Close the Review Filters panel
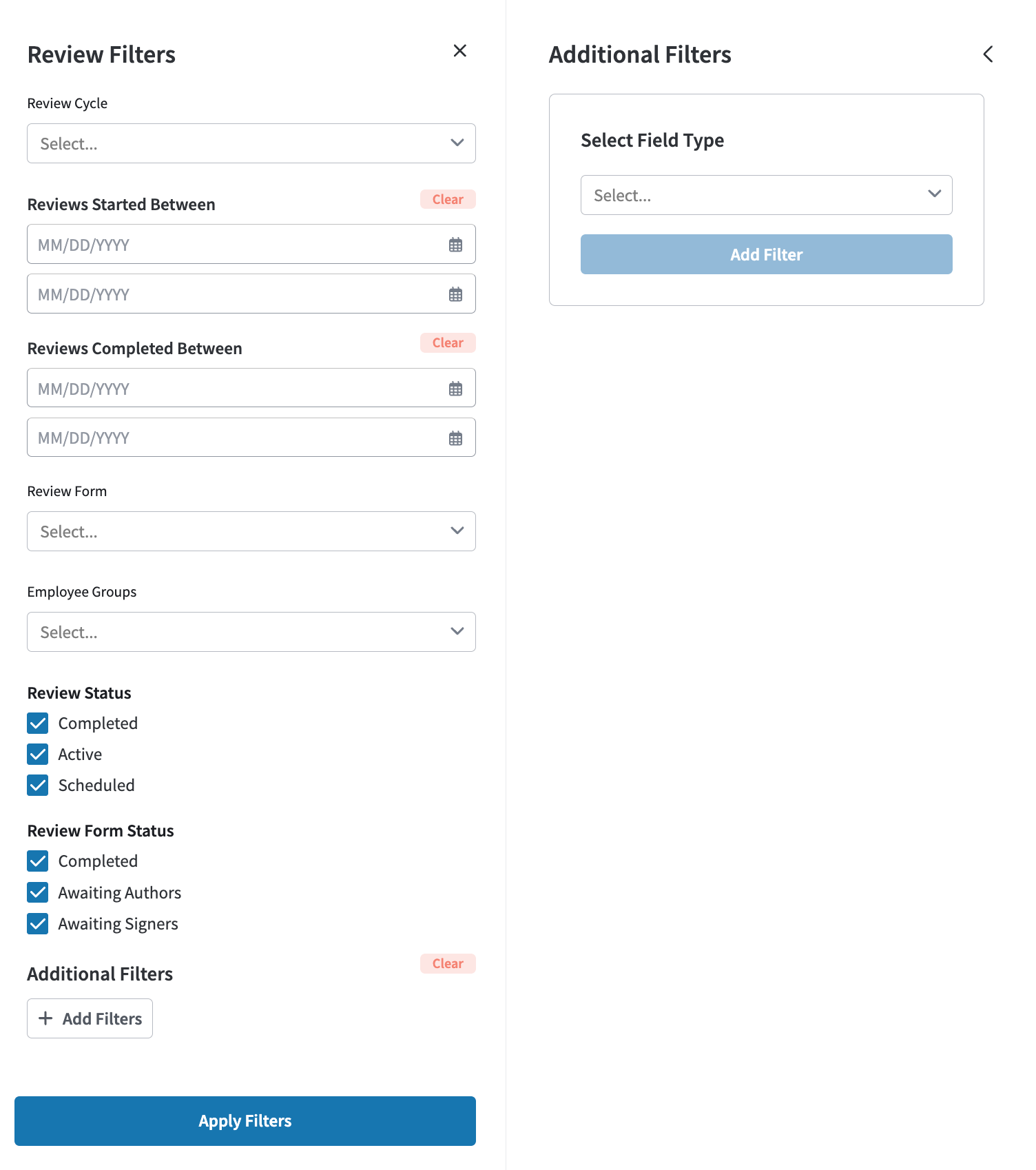Viewport: 1036px width, 1170px height. pyautogui.click(x=460, y=51)
